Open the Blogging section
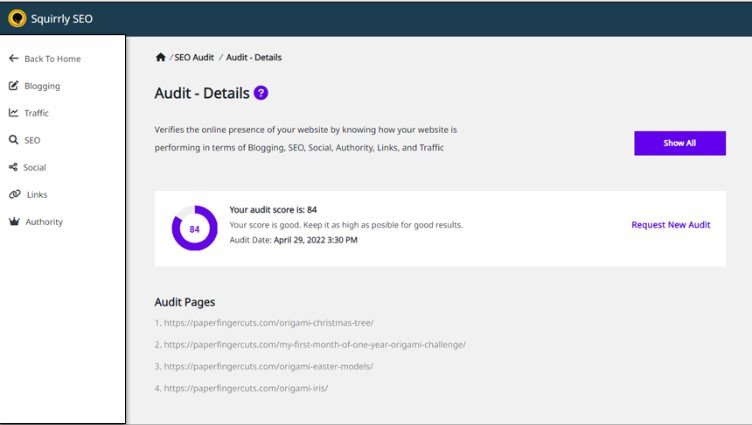 coord(42,86)
